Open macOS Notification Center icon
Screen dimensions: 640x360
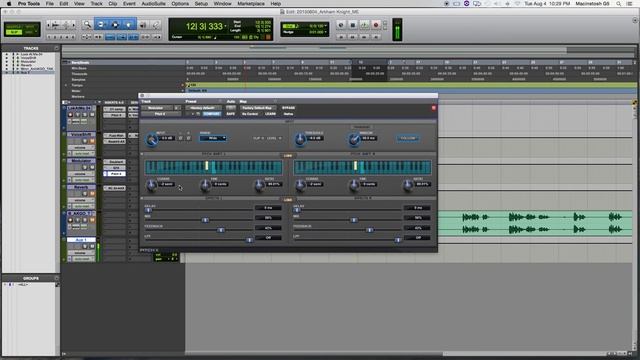click(630, 4)
